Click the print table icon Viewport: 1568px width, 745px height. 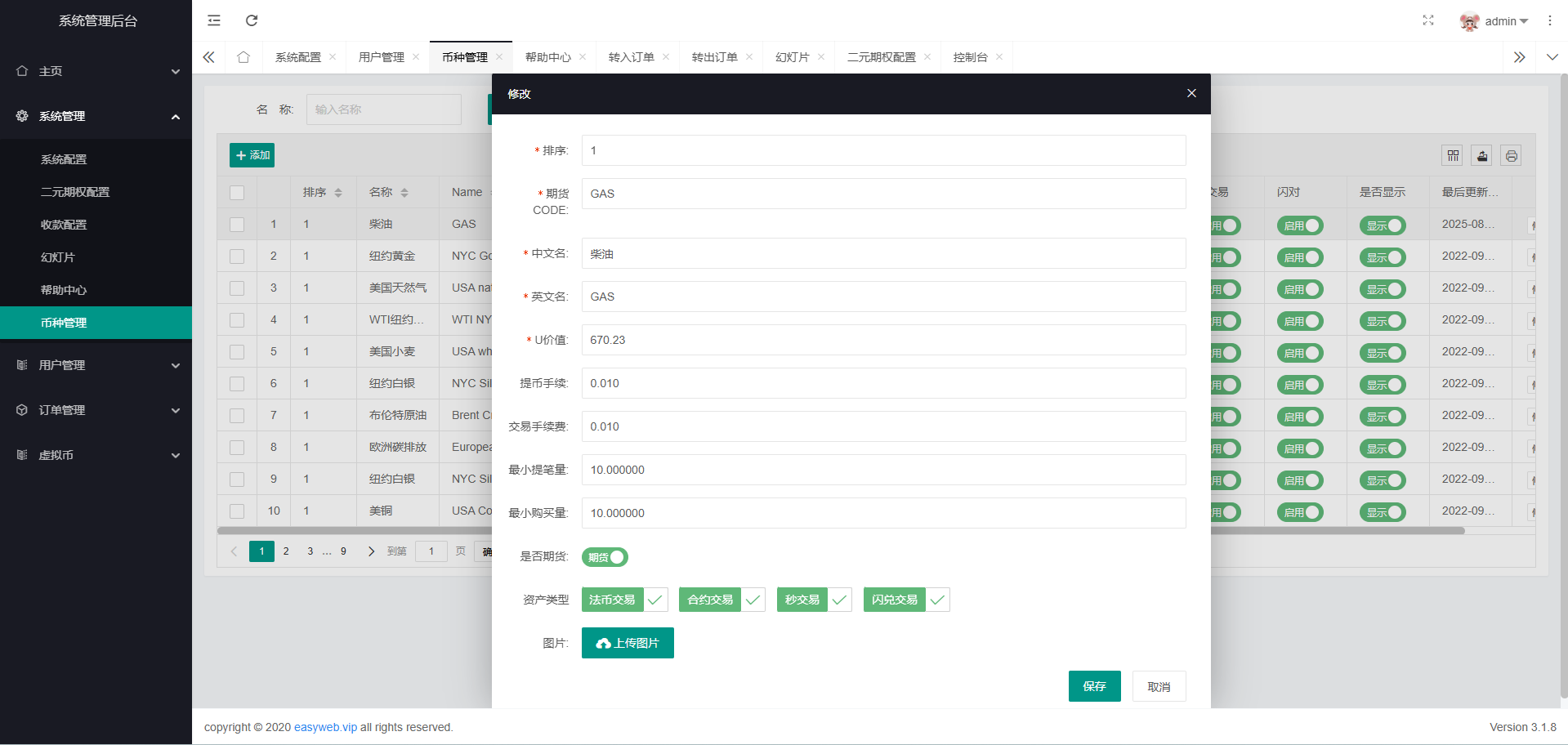pyautogui.click(x=1511, y=156)
